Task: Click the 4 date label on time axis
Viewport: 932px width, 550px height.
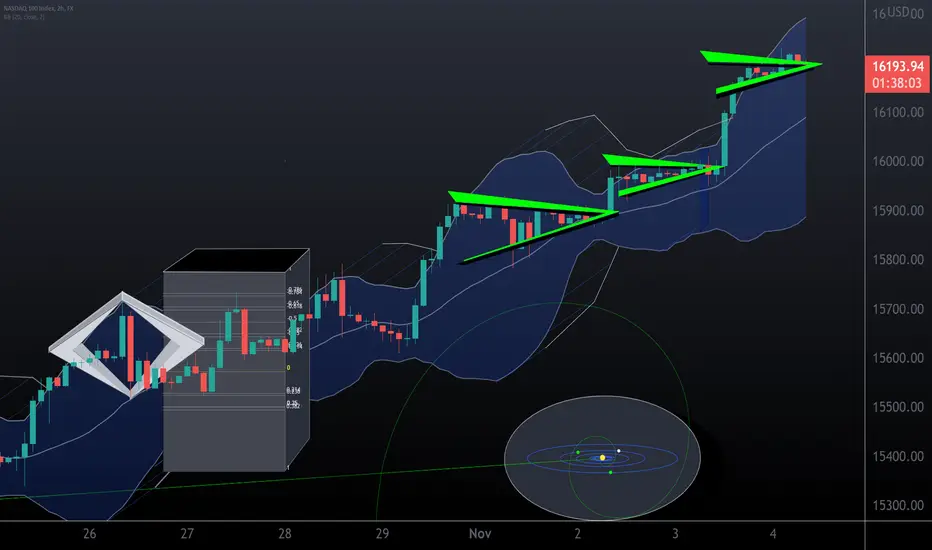Action: (773, 533)
